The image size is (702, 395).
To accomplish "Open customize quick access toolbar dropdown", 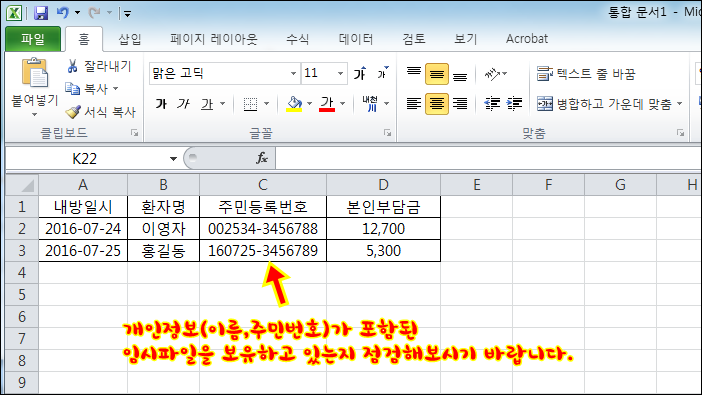I will [x=128, y=13].
